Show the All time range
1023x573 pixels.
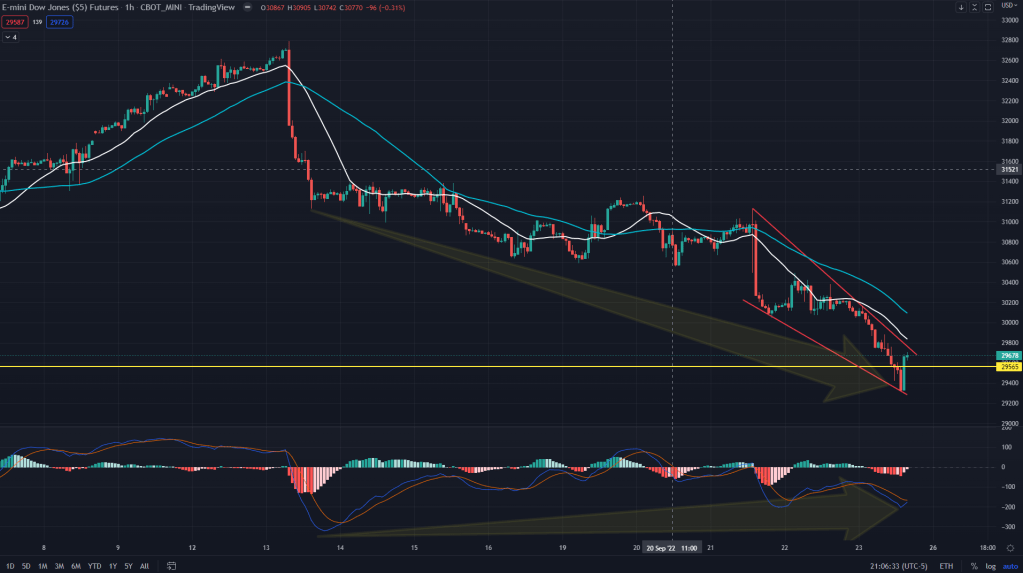click(x=145, y=565)
